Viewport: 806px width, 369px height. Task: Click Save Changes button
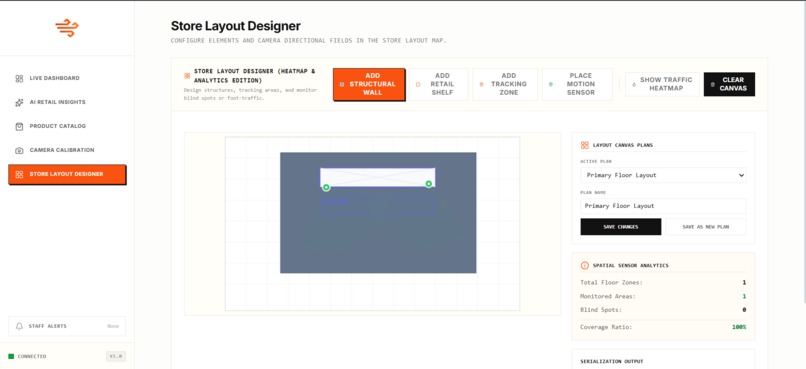click(620, 227)
